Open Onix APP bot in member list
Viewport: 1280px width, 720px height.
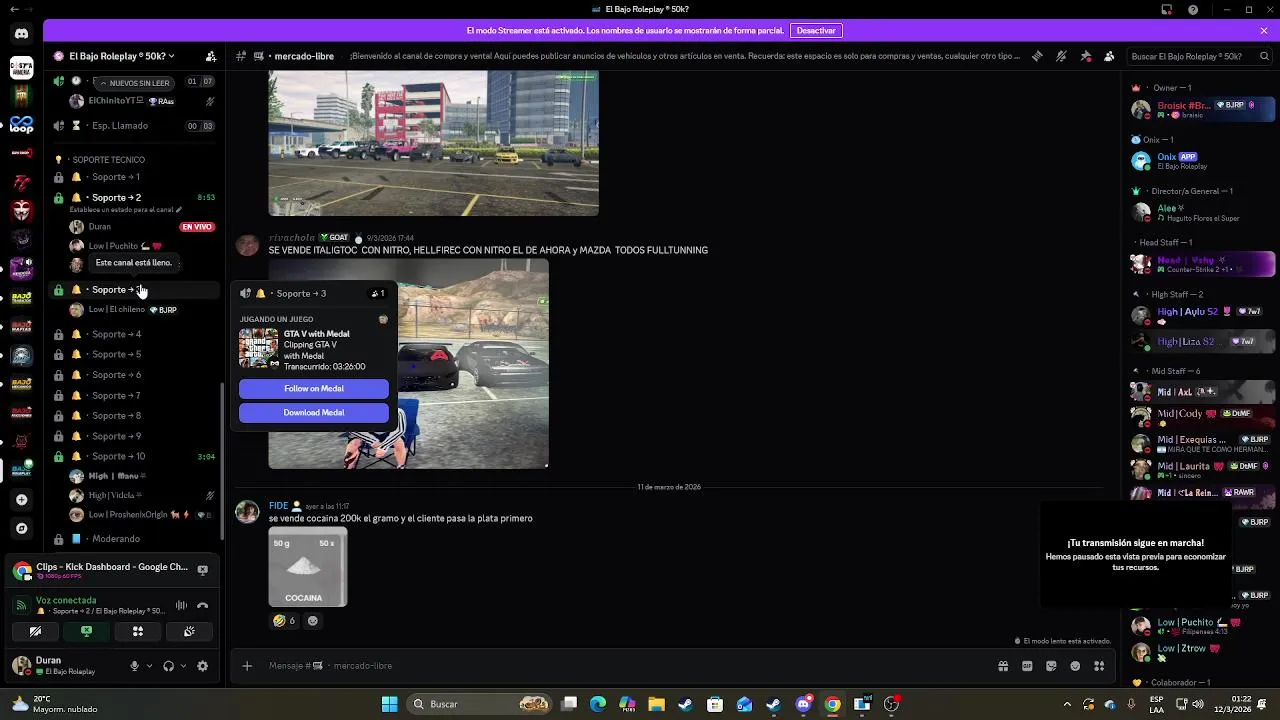pyautogui.click(x=1204, y=161)
